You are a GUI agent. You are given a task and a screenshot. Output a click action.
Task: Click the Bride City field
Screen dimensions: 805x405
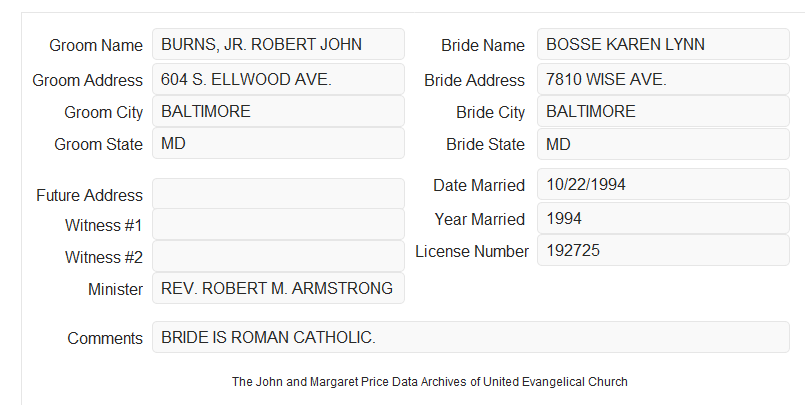click(x=663, y=111)
